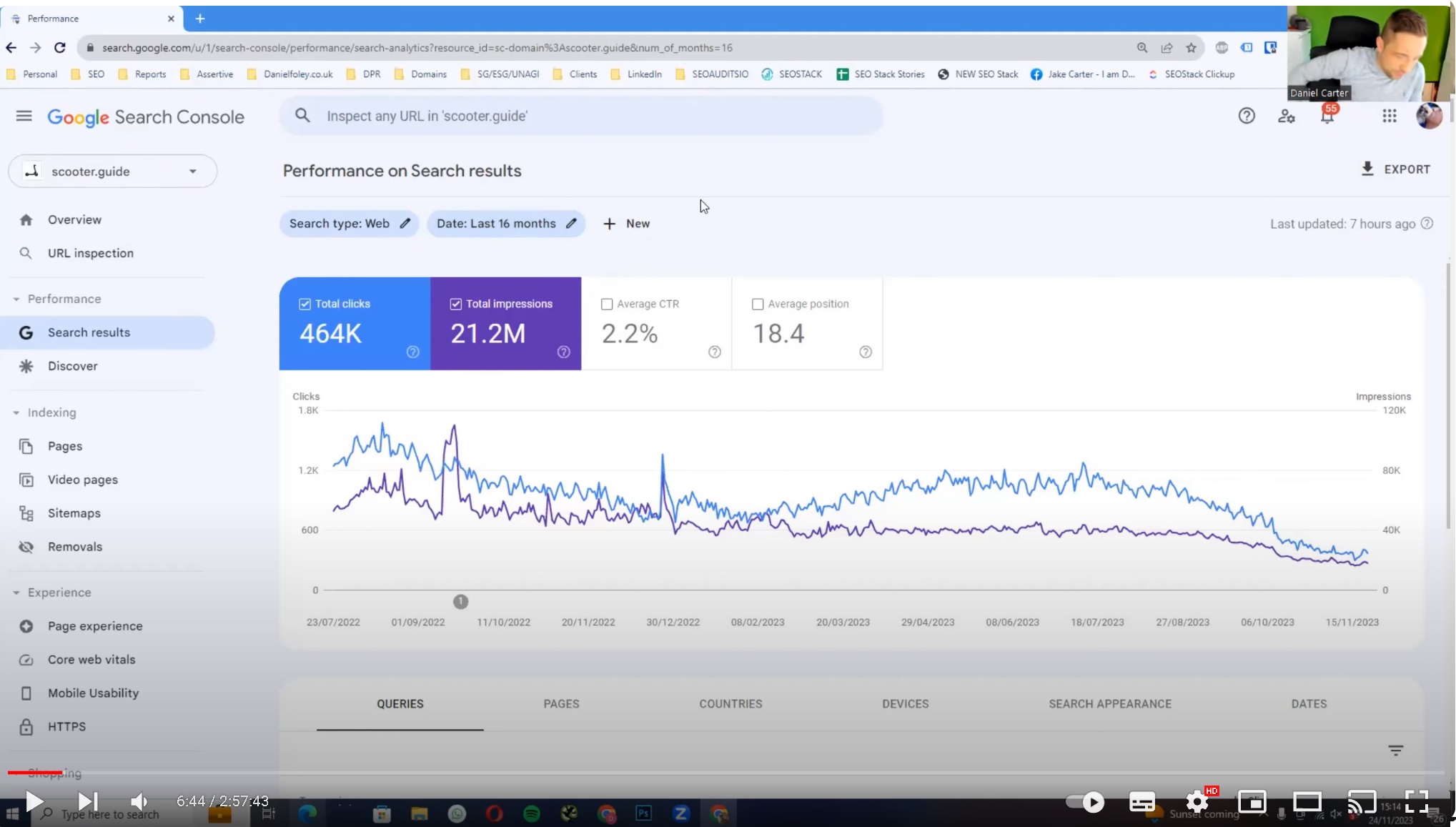Collapse the Experience sidebar section
This screenshot has width=1456, height=827.
click(16, 593)
